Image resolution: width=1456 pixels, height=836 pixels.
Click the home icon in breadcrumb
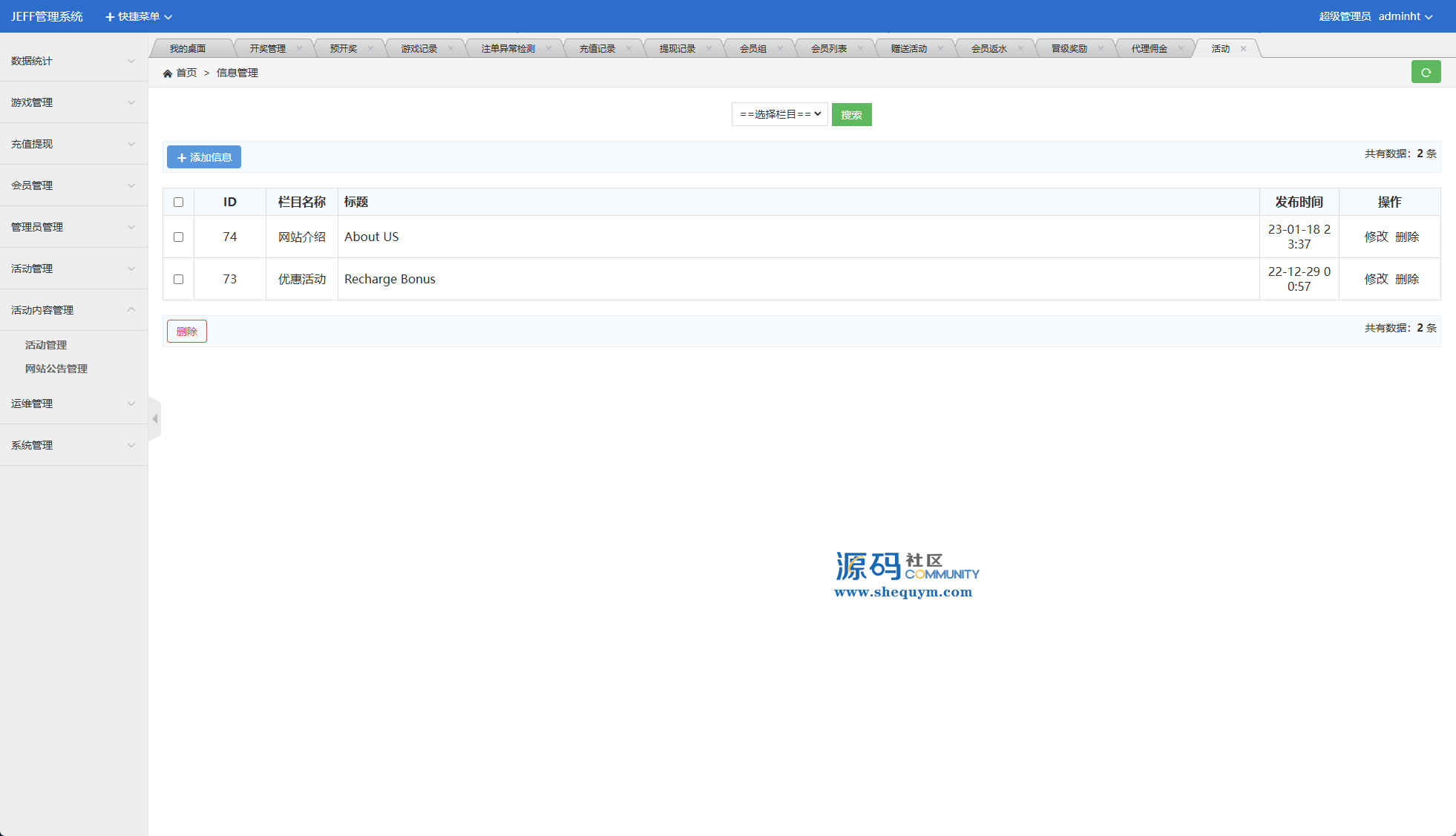[x=168, y=73]
